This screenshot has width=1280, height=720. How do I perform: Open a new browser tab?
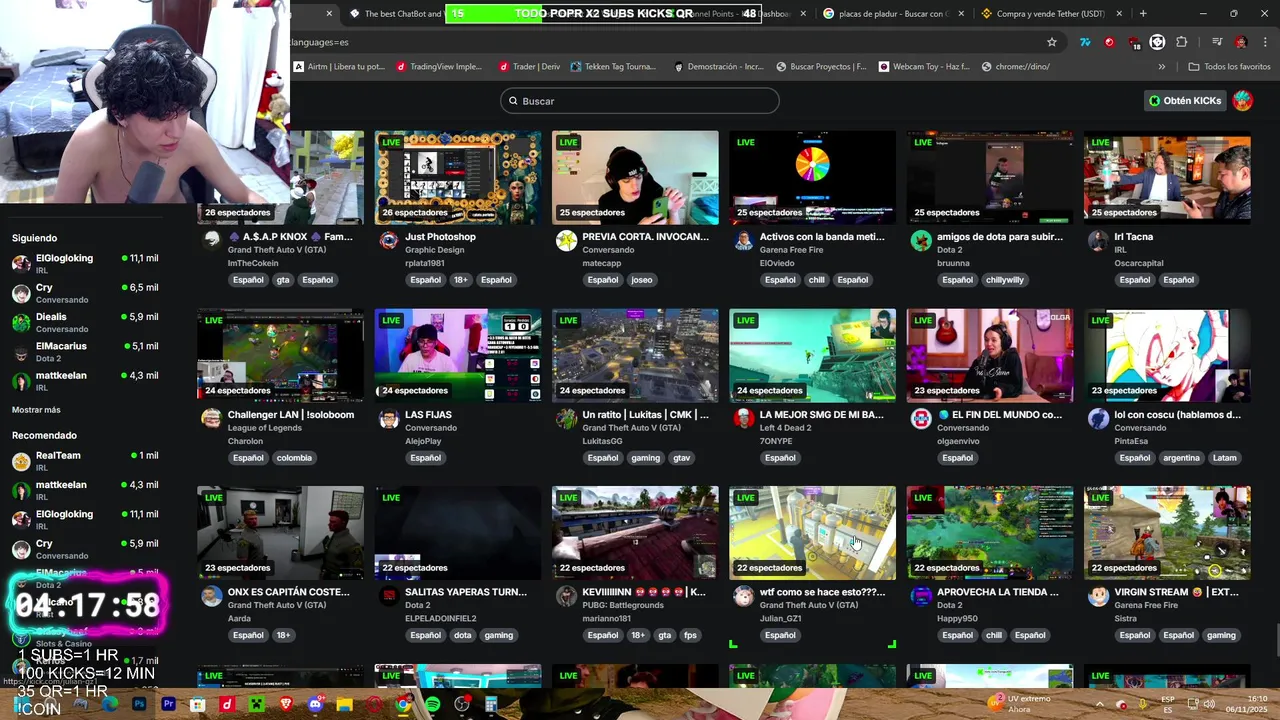pyautogui.click(x=1143, y=14)
